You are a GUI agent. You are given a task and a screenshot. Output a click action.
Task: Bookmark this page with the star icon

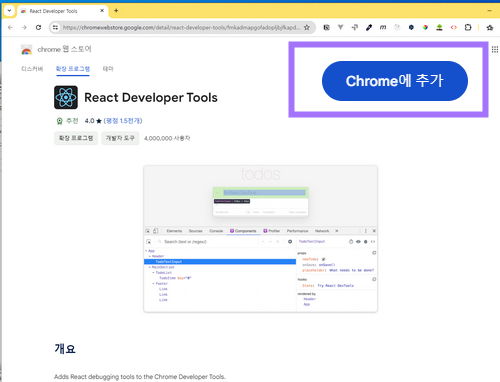307,27
